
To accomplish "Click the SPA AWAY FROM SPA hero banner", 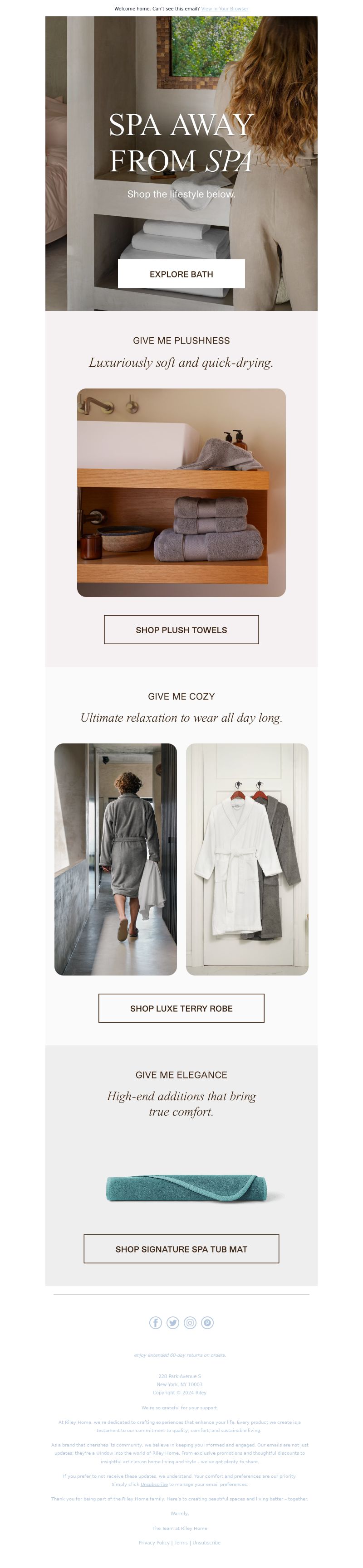I will coord(181,163).
